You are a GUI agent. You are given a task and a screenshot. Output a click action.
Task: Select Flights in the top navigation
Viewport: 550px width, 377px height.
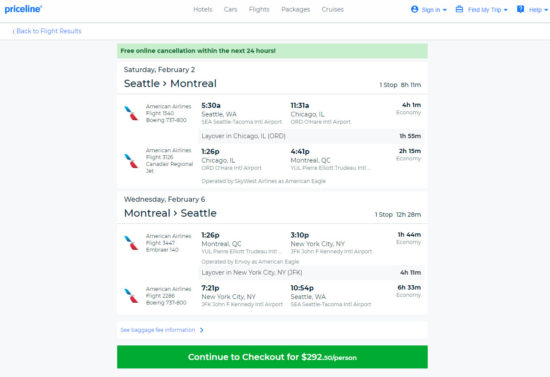click(259, 9)
